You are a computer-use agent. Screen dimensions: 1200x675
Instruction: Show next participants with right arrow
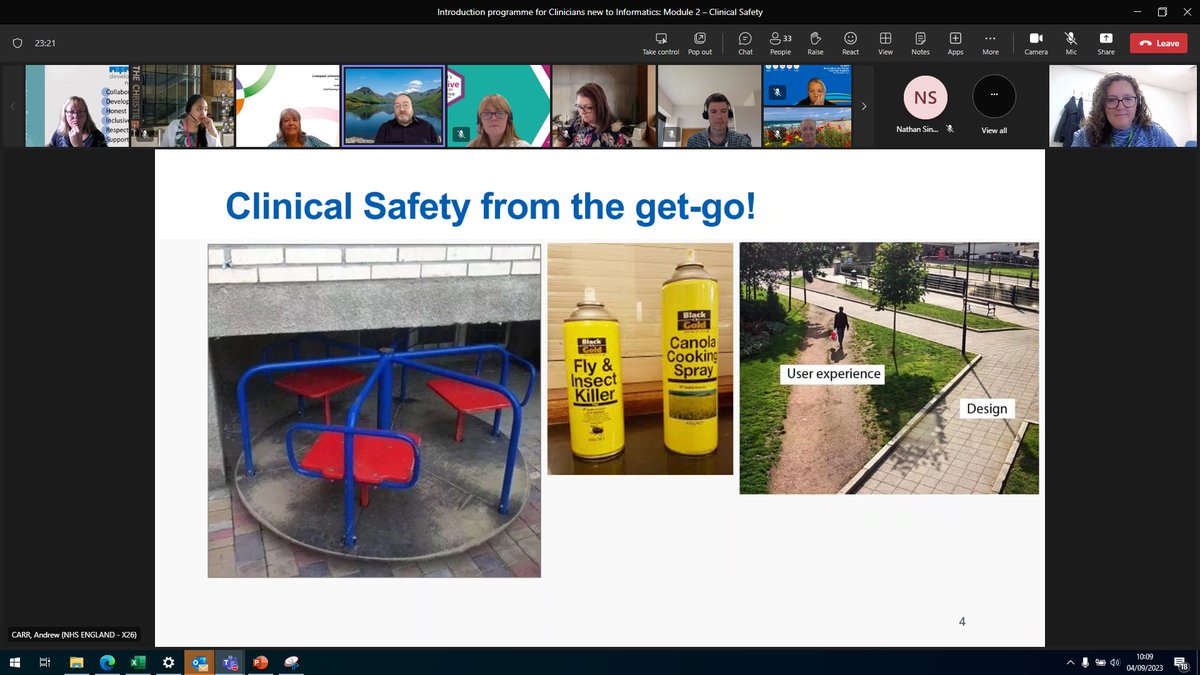[864, 106]
